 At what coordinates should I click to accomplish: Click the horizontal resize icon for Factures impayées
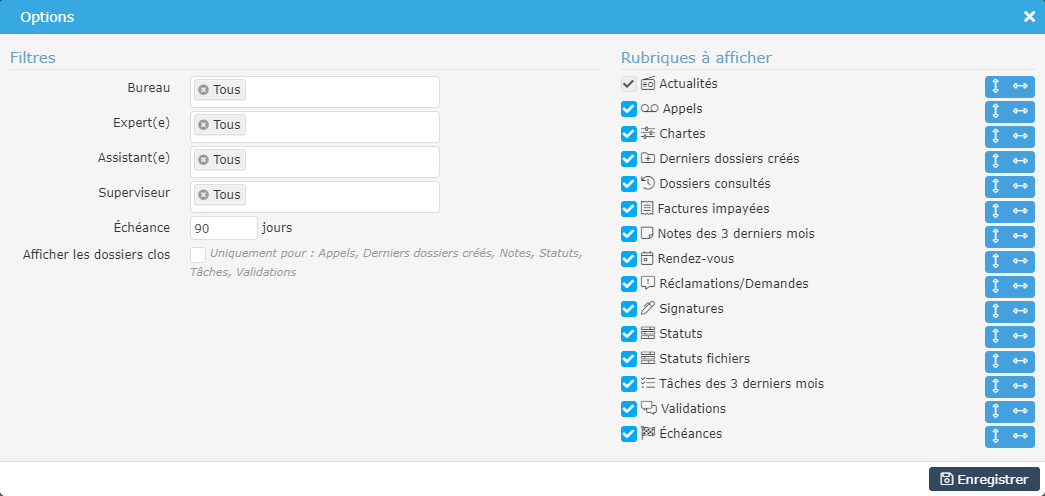1020,211
